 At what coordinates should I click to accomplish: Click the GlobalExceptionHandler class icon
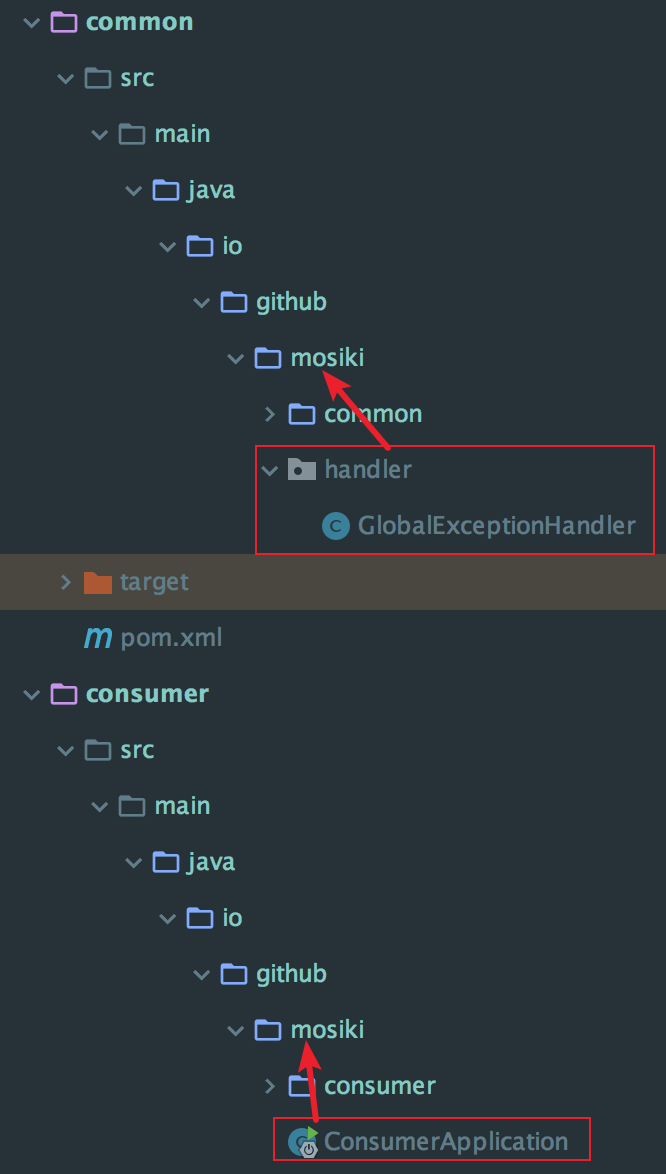[x=336, y=526]
